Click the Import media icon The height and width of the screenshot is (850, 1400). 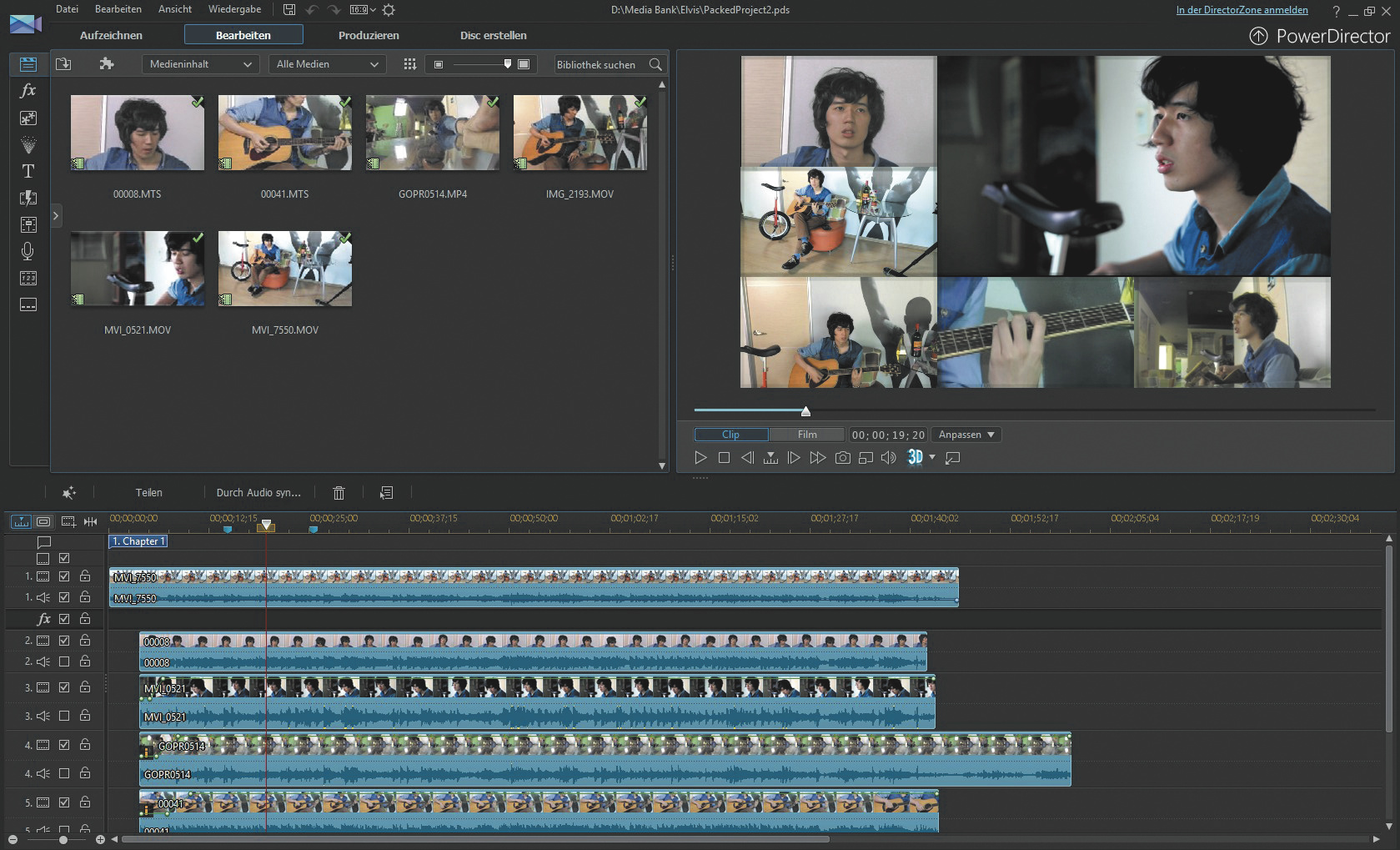click(x=63, y=64)
